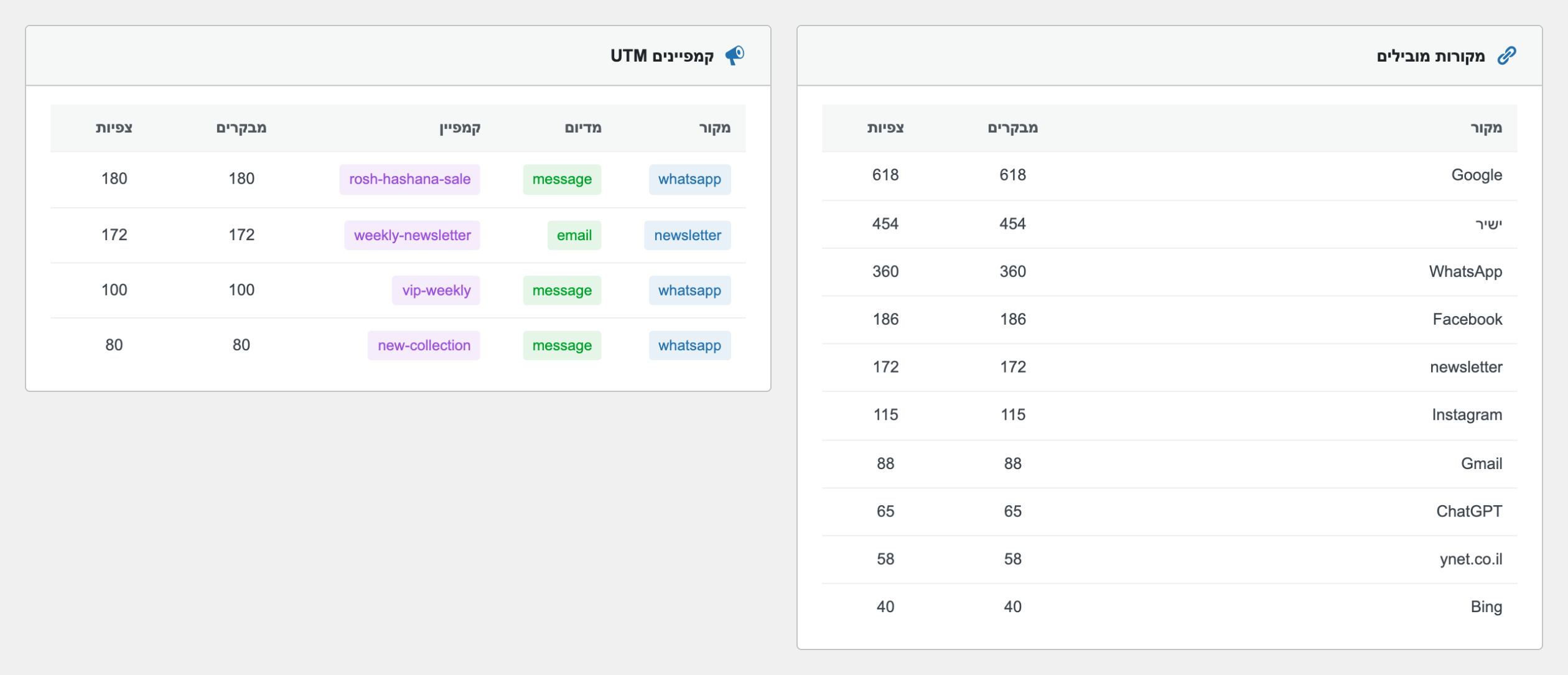1568x675 pixels.
Task: Click the whatsapp tag in rosh-hashana-sale row
Action: [x=690, y=179]
